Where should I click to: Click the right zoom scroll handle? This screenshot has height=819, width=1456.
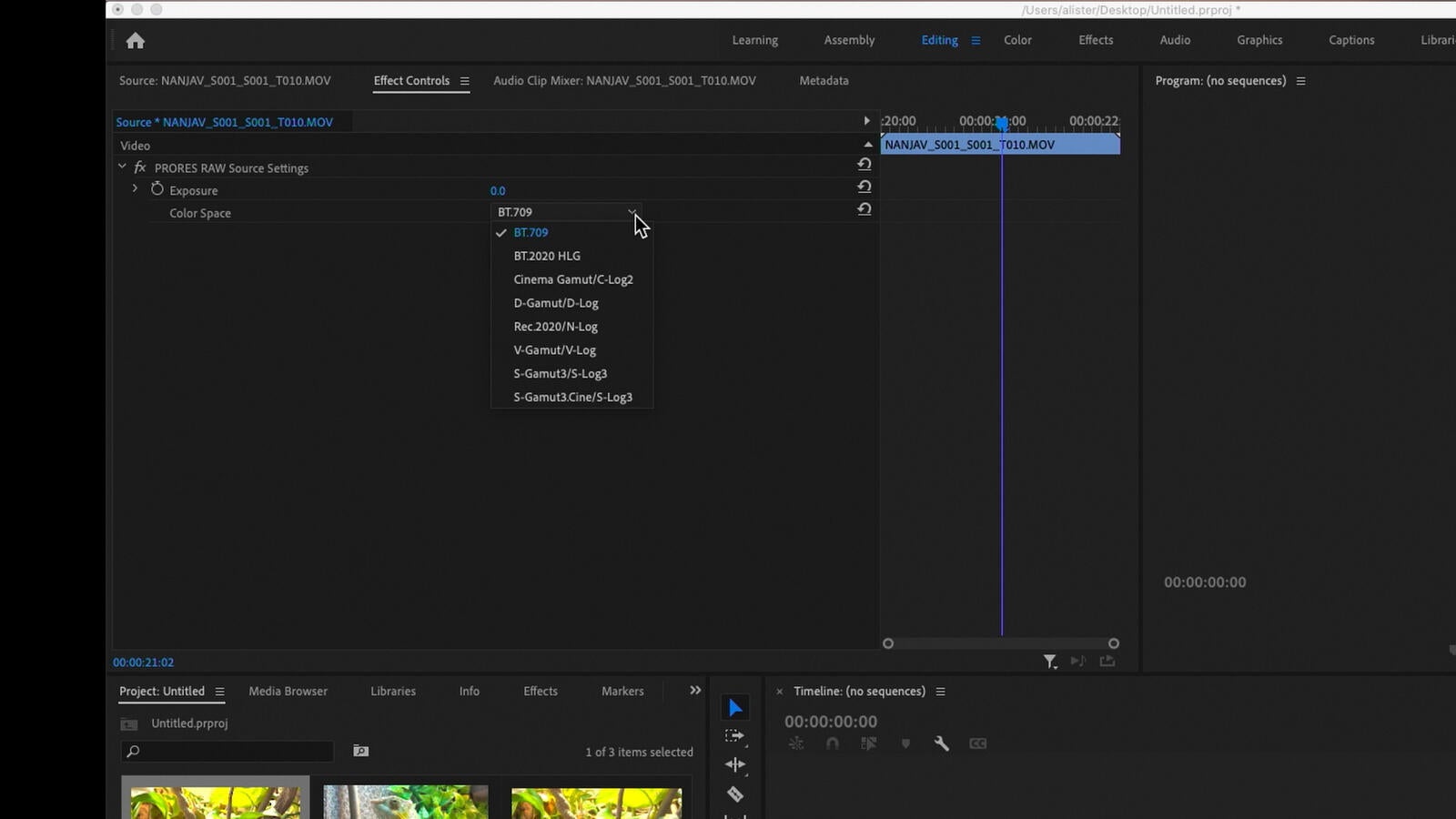pyautogui.click(x=1113, y=643)
